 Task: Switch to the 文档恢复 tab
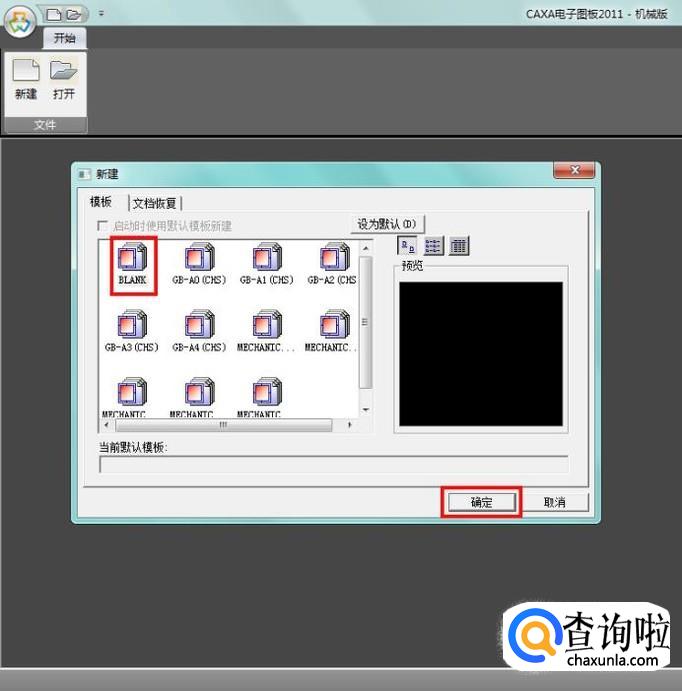click(x=155, y=204)
